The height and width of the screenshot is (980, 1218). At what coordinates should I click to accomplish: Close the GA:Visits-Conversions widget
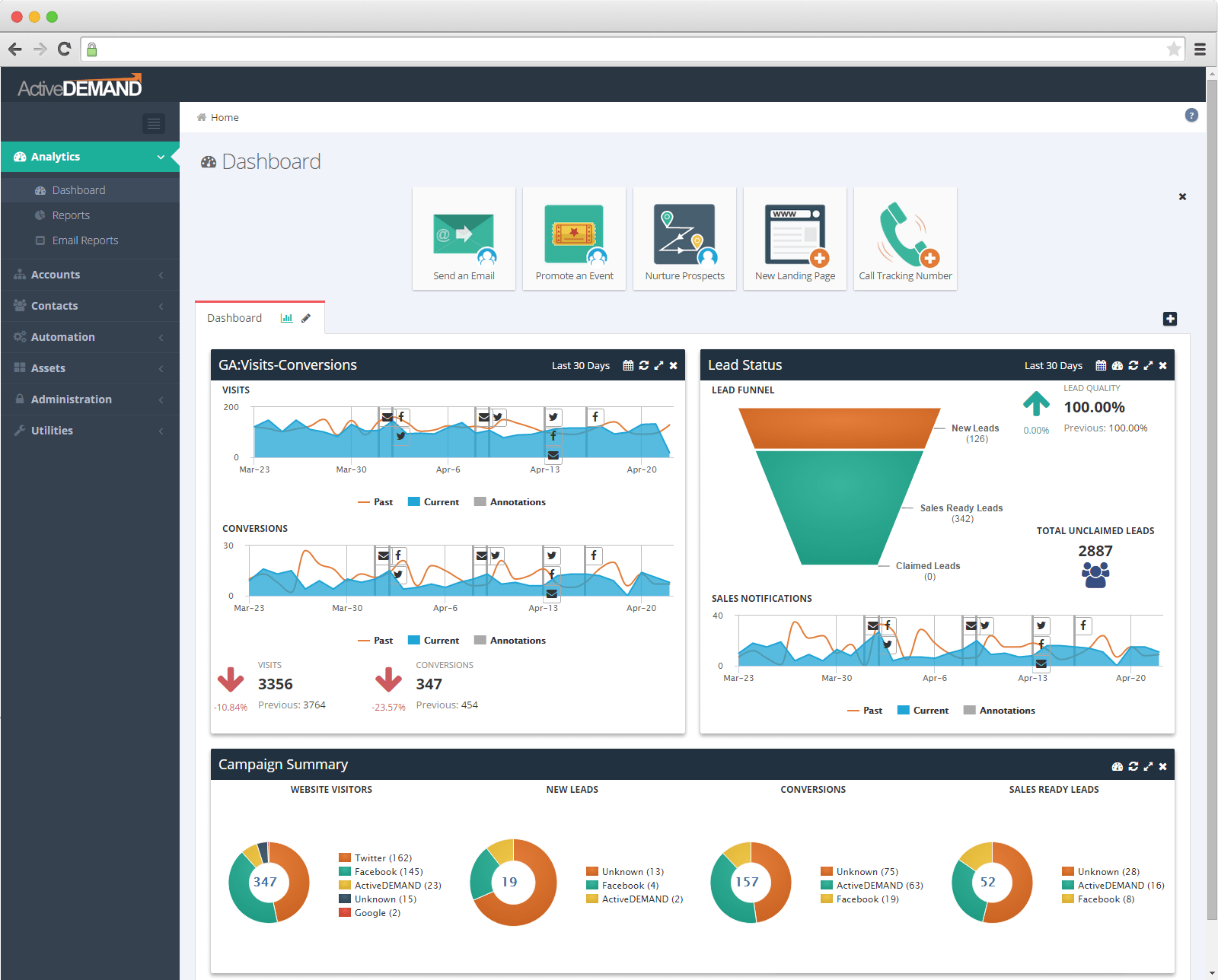pyautogui.click(x=673, y=365)
